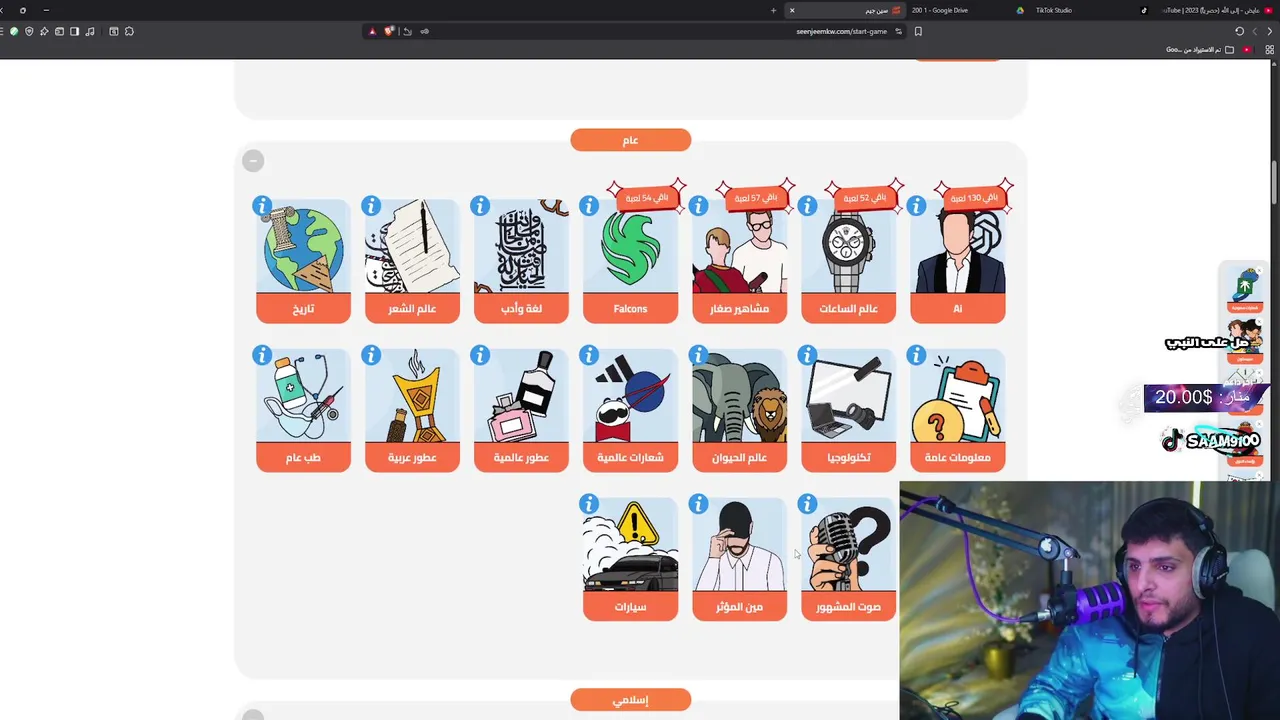Select the تاريخ category card
Screen dimensions: 1280x720
tap(303, 261)
